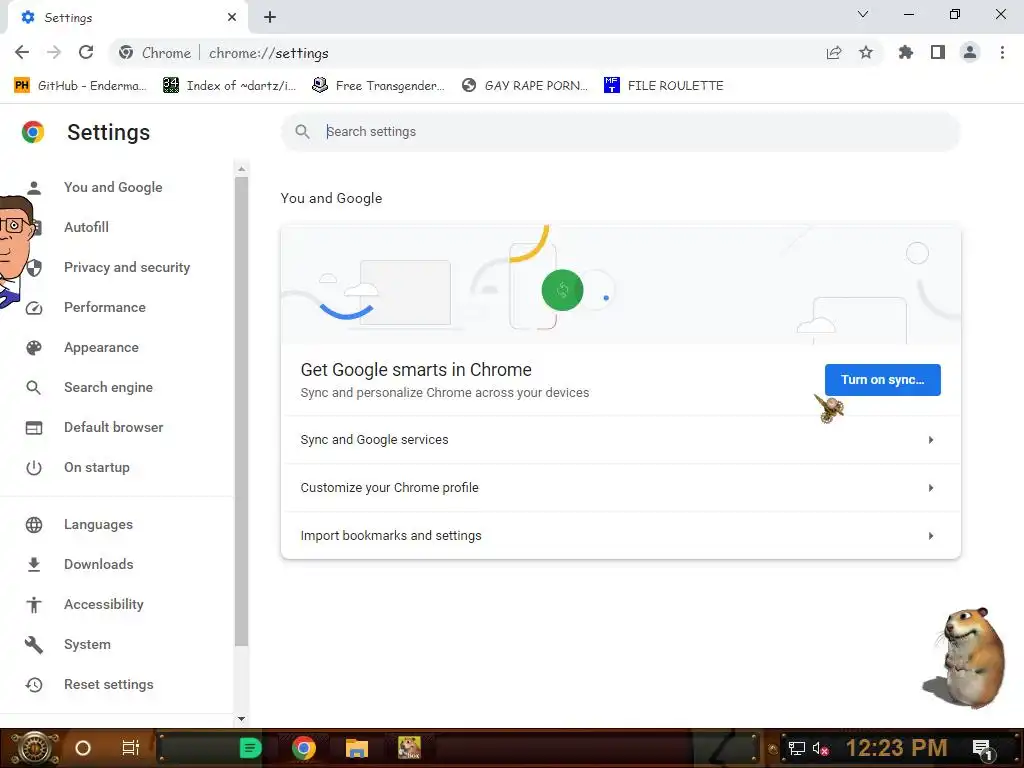This screenshot has width=1024, height=768.
Task: Click the Appearance palette icon
Action: 34,347
